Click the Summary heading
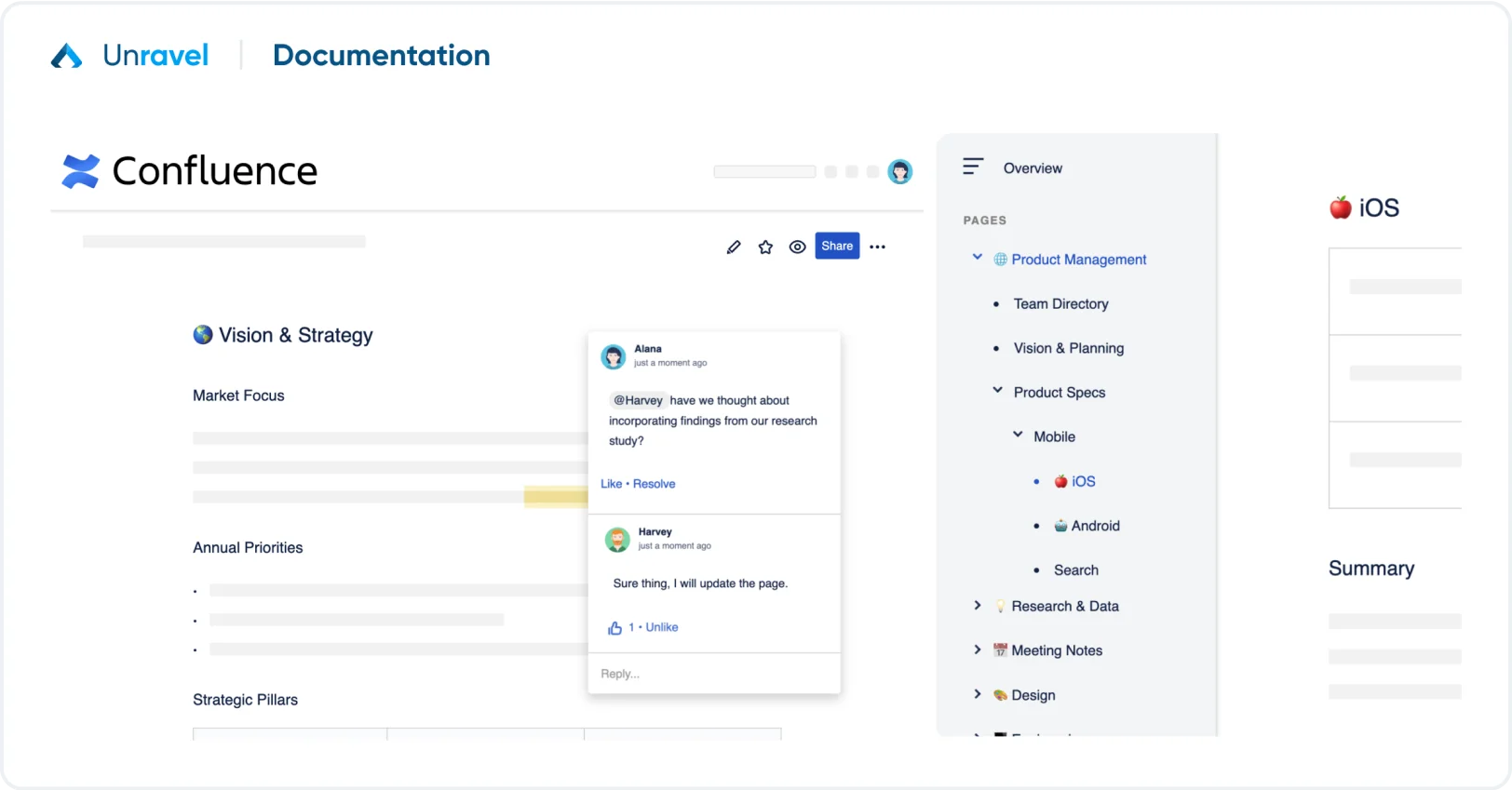This screenshot has height=790, width=1512. pos(1371,569)
